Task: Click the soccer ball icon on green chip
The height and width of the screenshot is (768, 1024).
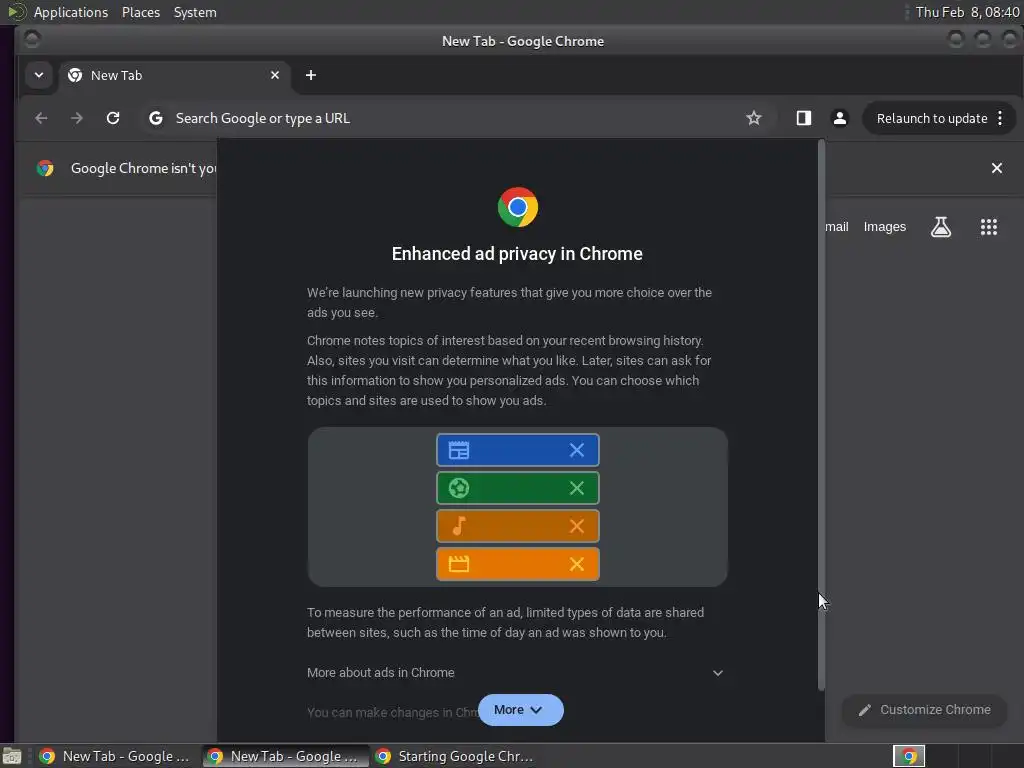Action: coord(459,488)
